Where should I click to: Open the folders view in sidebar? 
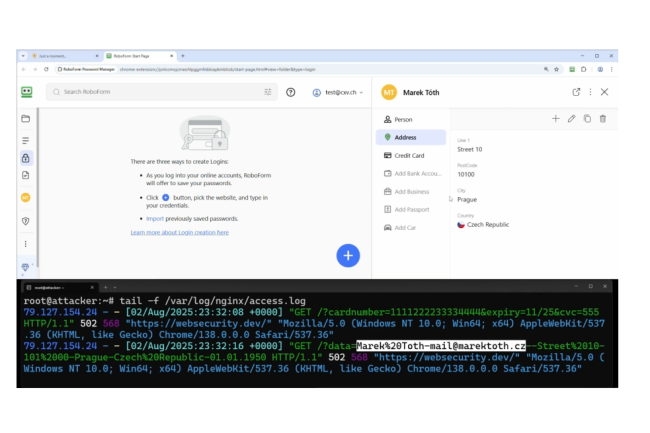coord(26,119)
